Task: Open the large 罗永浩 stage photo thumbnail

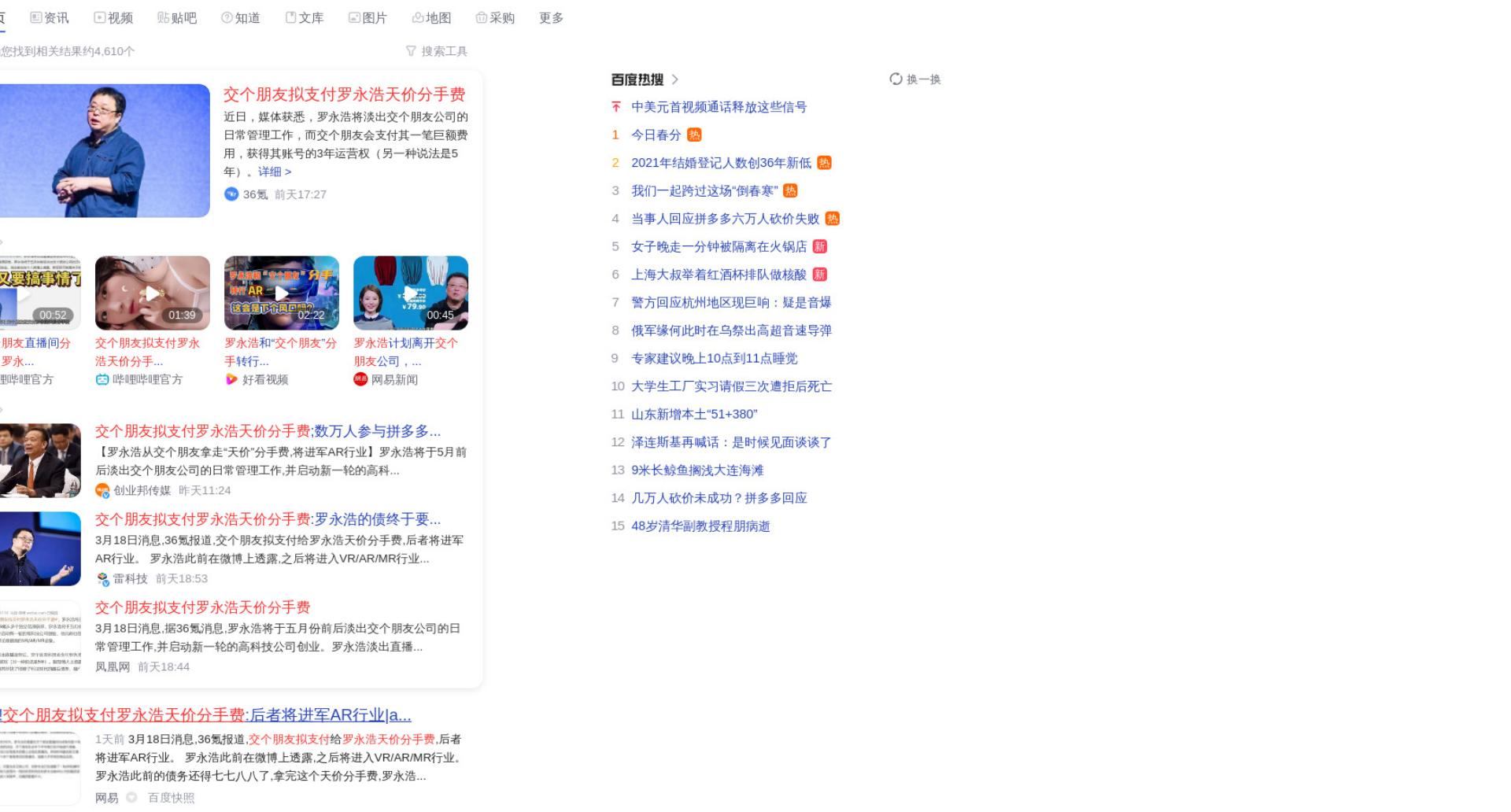Action: point(105,150)
